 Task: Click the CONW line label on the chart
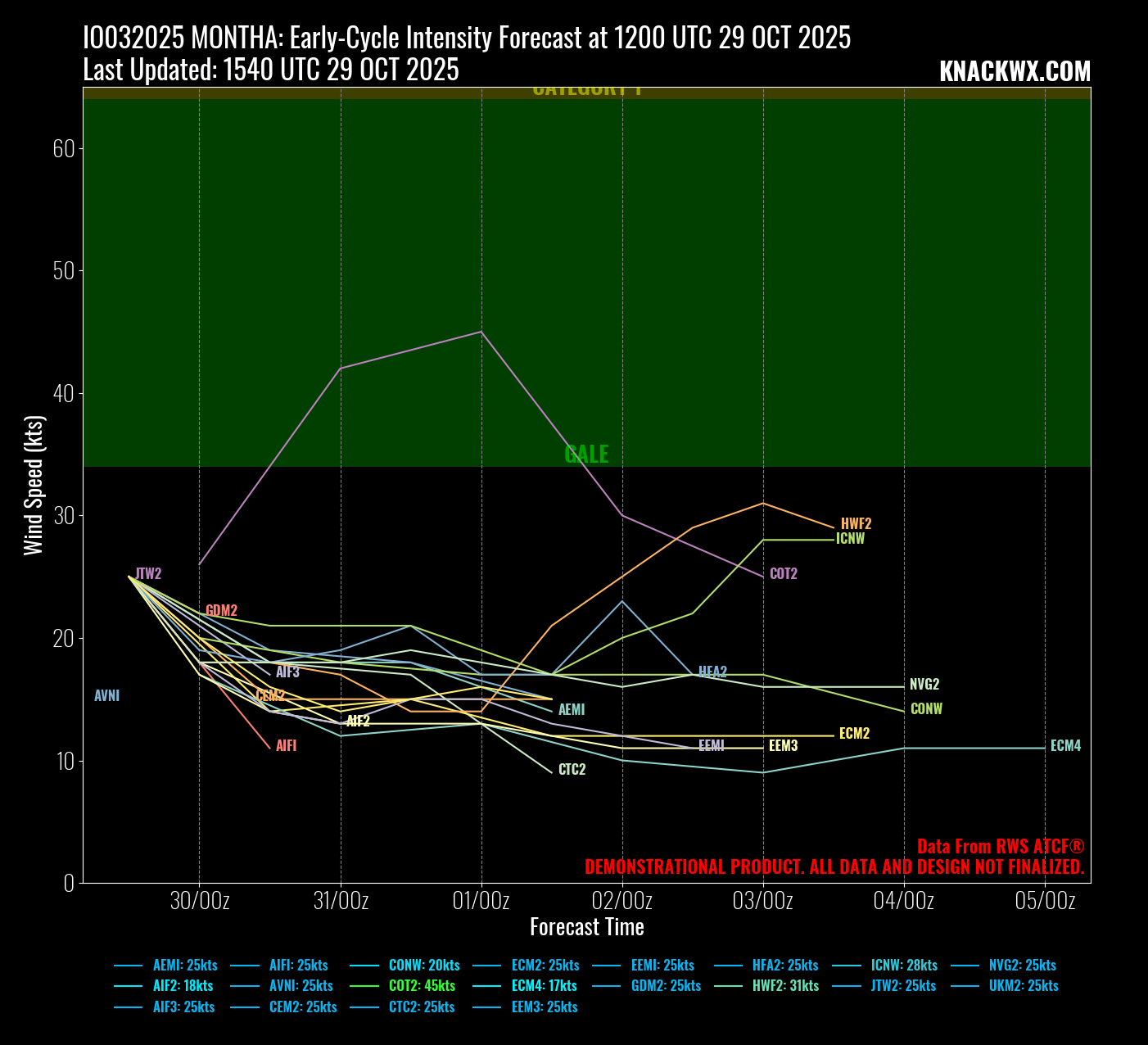point(926,709)
